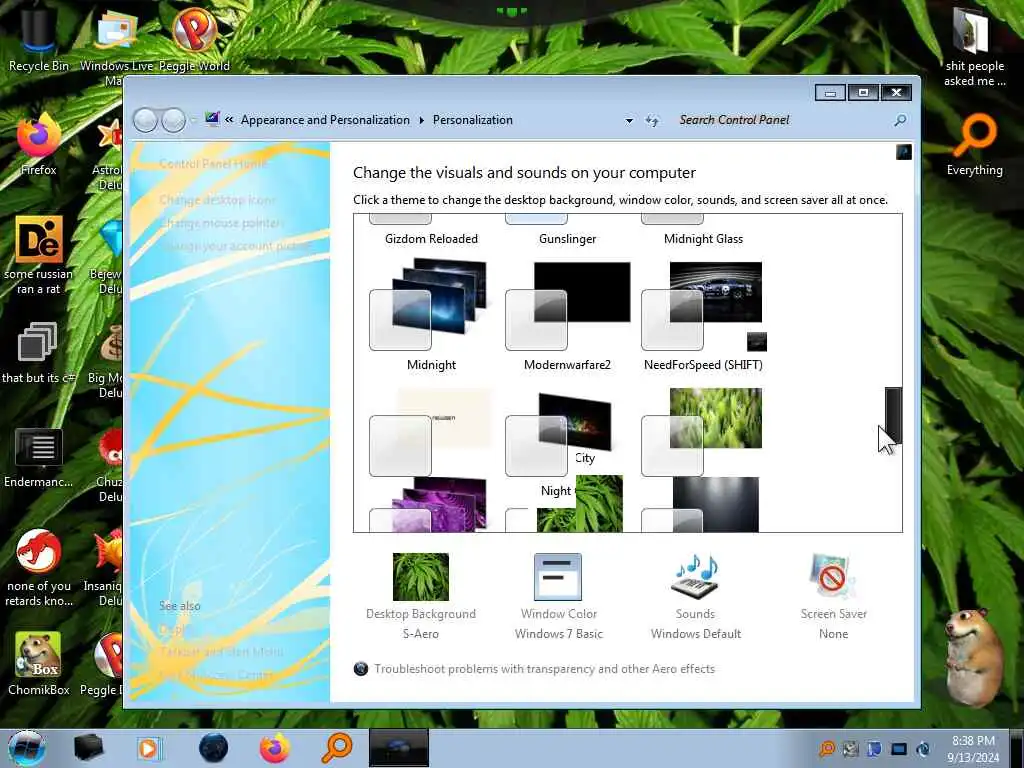Expand the address bar history dropdown
This screenshot has width=1024, height=768.
click(629, 120)
